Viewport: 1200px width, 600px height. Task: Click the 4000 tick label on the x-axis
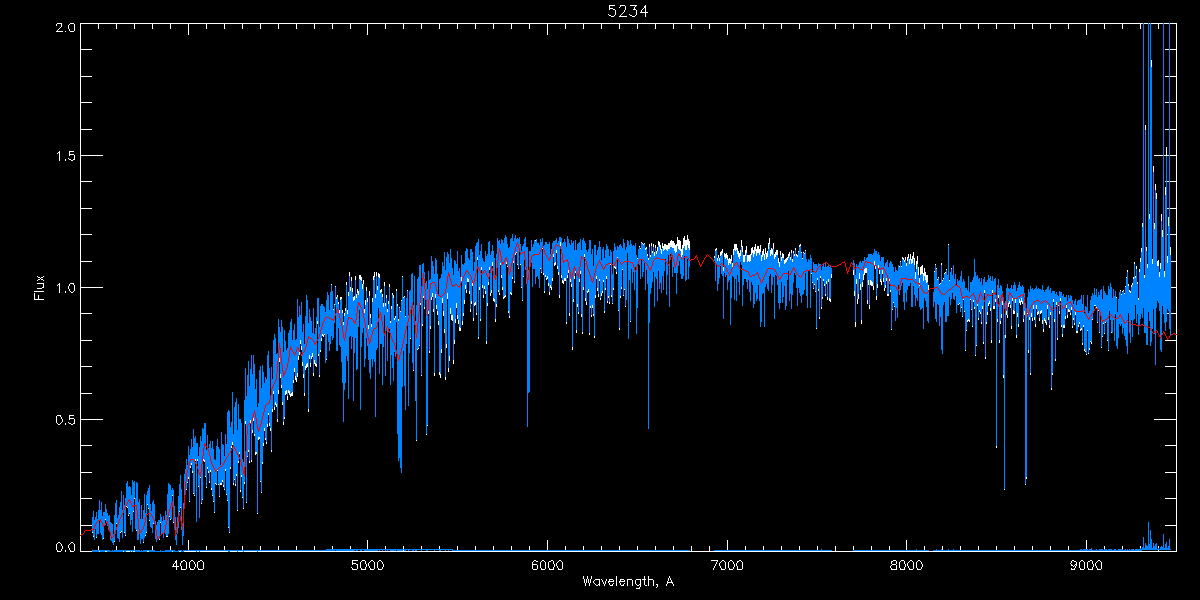(x=188, y=563)
